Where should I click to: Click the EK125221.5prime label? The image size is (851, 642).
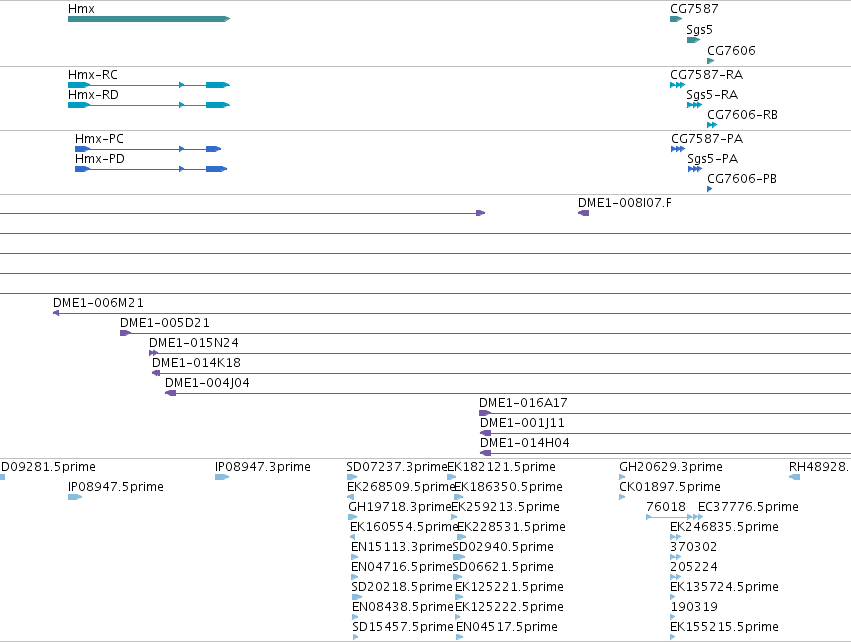tap(509, 587)
